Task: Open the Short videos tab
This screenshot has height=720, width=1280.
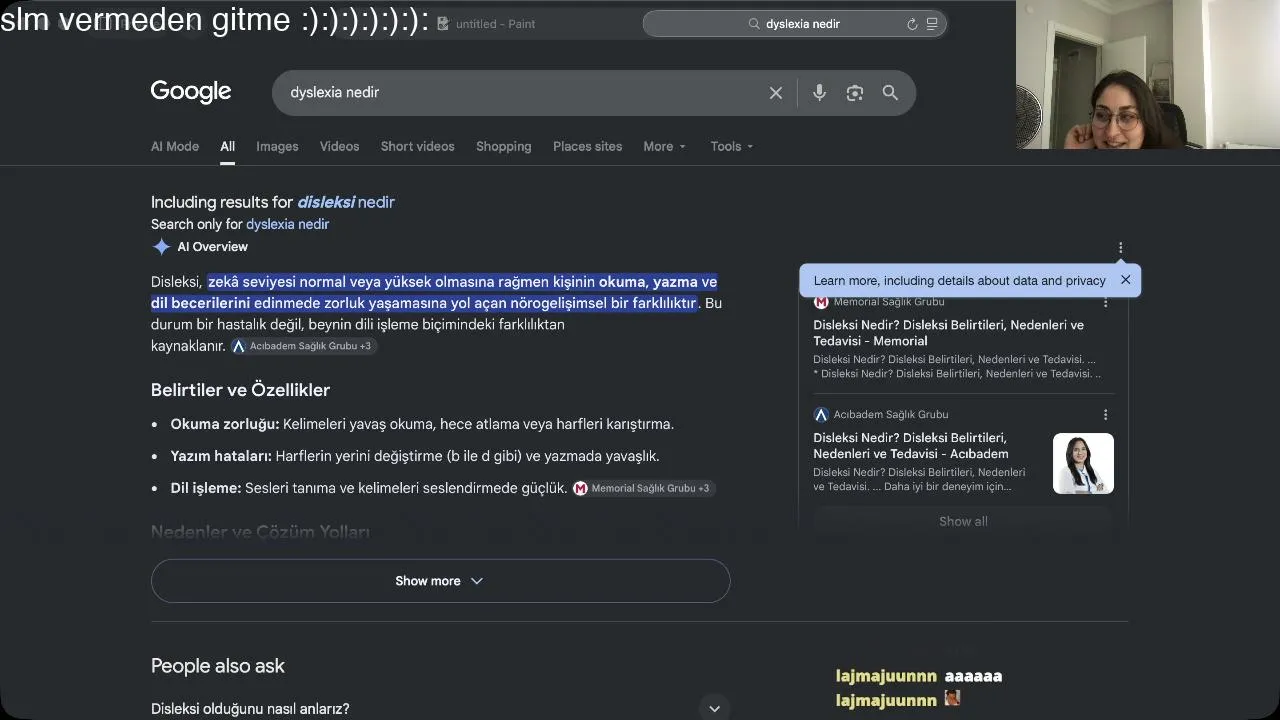Action: click(x=417, y=146)
